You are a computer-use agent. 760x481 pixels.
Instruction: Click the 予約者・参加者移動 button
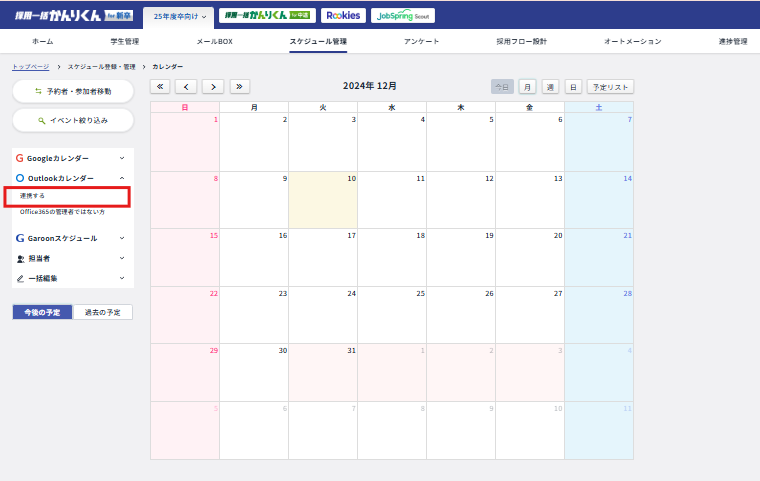coord(73,91)
